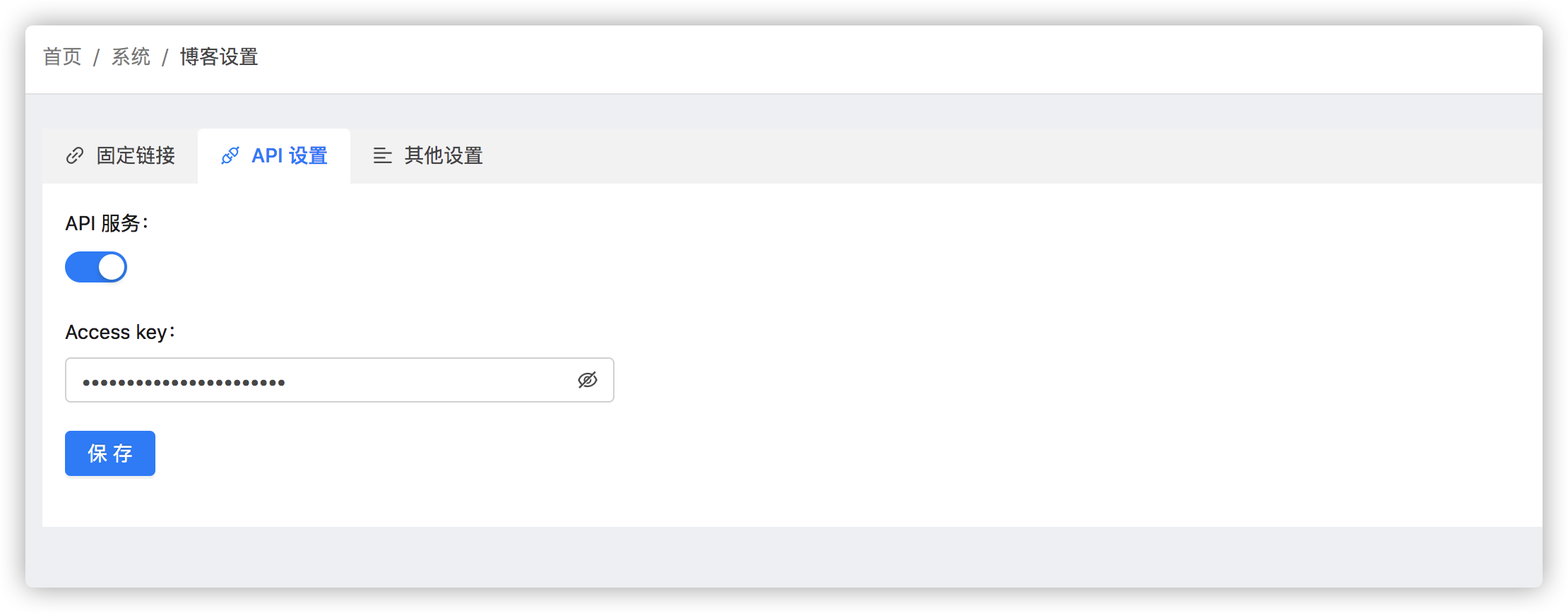Click the API plug icon on the active tab
The width and height of the screenshot is (1568, 613).
pos(230,155)
